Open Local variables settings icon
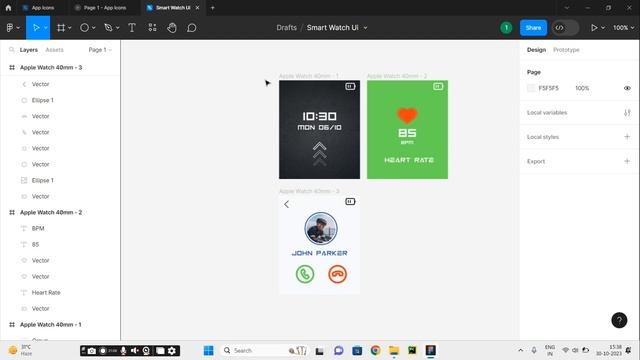This screenshot has width=640, height=360. tap(627, 113)
